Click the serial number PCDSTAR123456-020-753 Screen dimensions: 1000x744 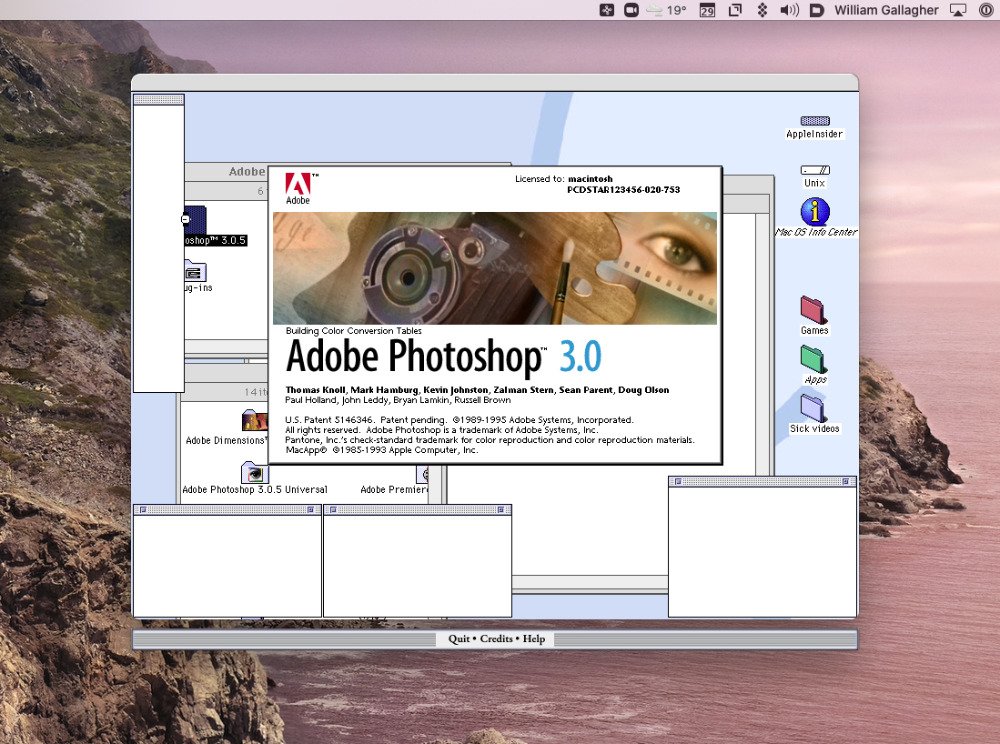[623, 189]
